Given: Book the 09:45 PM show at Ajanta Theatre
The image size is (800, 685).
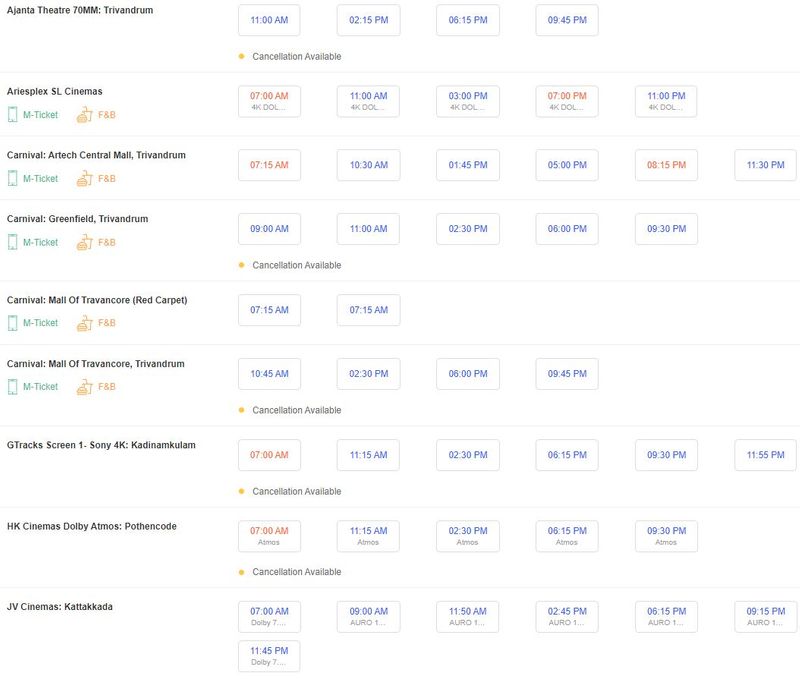Looking at the screenshot, I should point(566,20).
